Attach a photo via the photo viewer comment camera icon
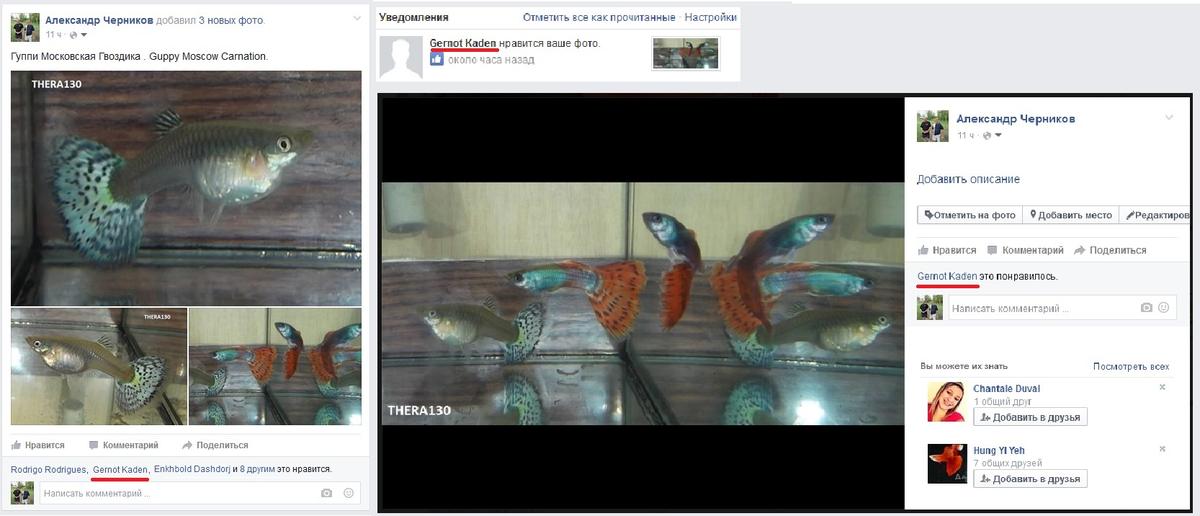The width and height of the screenshot is (1200, 516). point(1146,309)
